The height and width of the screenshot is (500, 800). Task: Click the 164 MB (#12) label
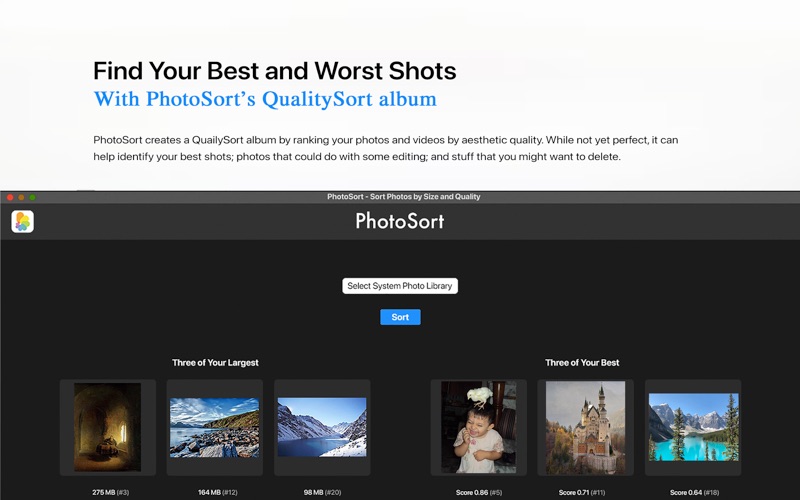218,492
